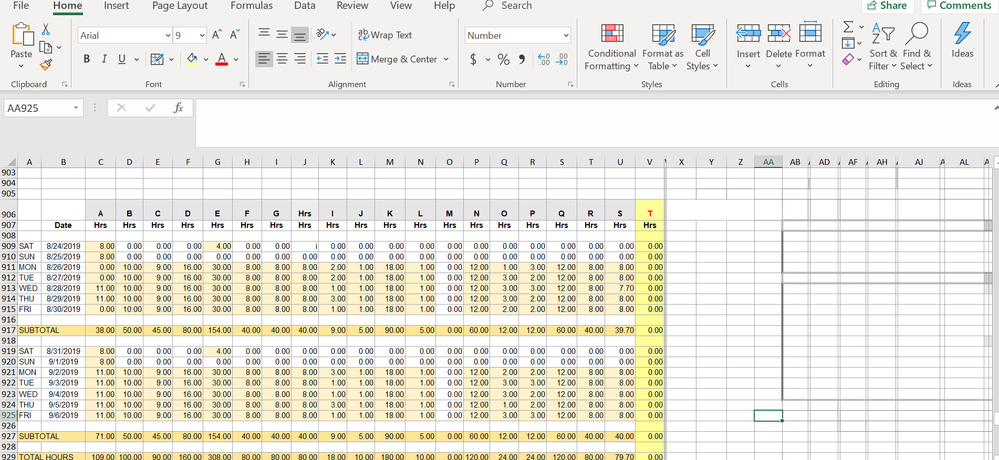Click the Merge & Center button

398,59
